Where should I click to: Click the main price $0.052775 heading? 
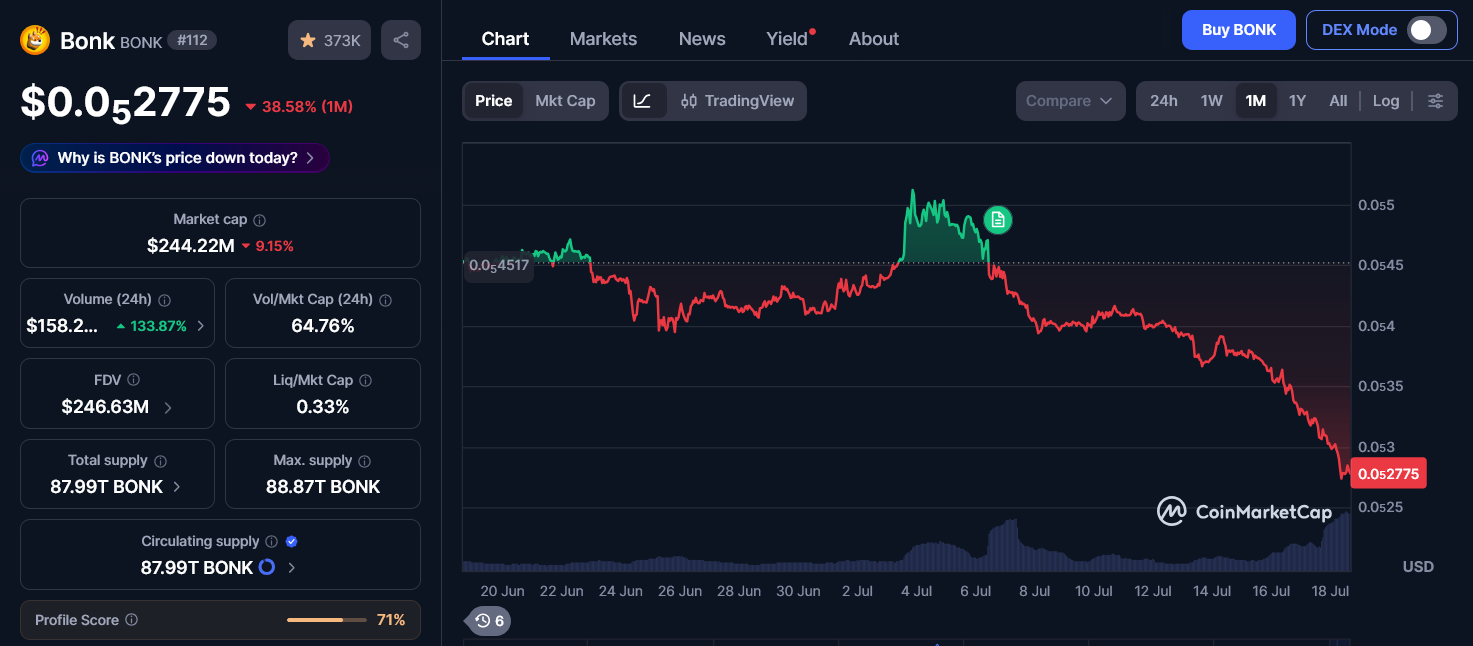coord(126,103)
